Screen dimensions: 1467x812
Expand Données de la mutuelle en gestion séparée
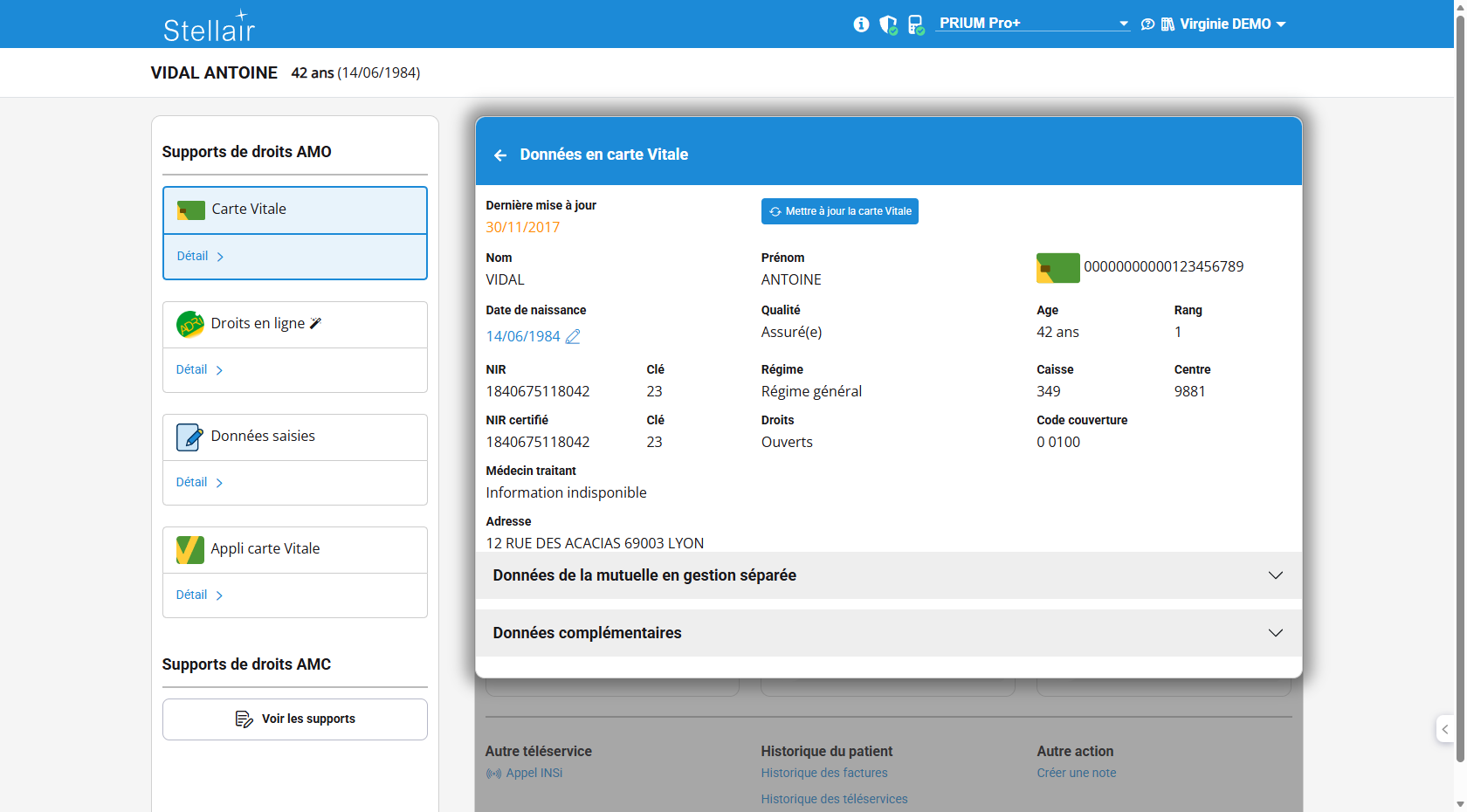888,575
